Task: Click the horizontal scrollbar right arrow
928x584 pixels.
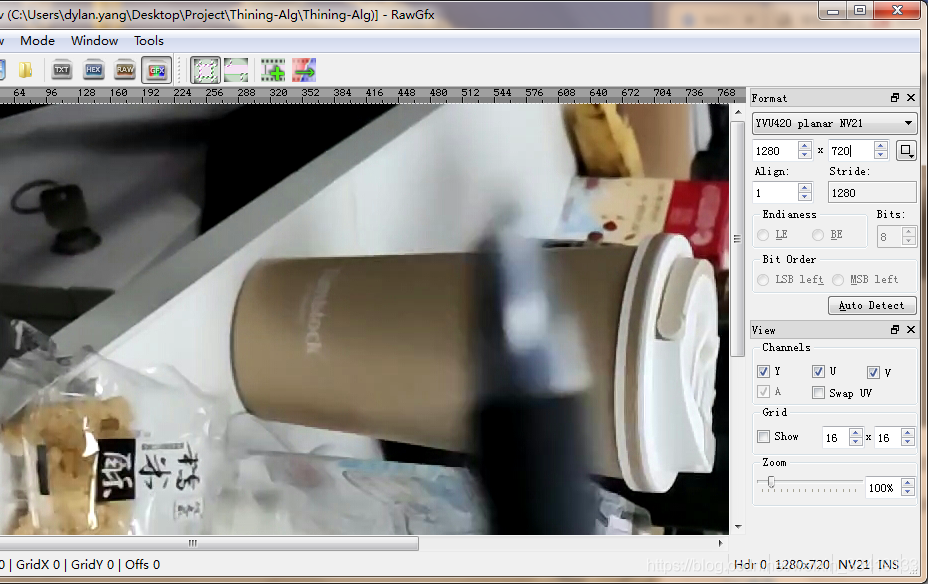Action: click(720, 543)
